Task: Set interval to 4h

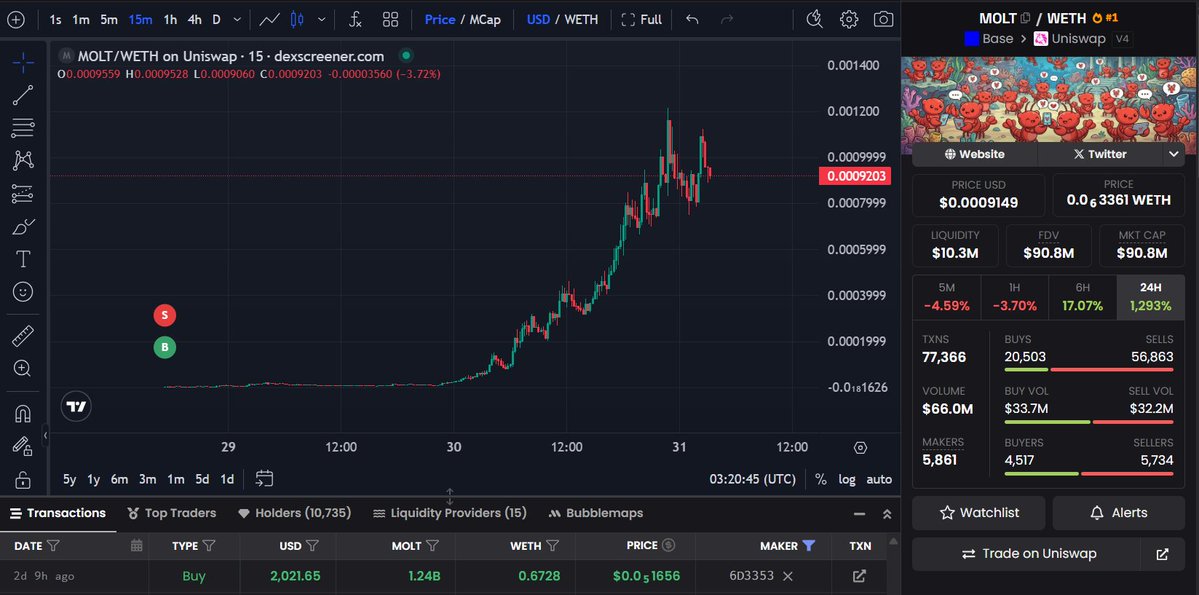Action: 194,20
